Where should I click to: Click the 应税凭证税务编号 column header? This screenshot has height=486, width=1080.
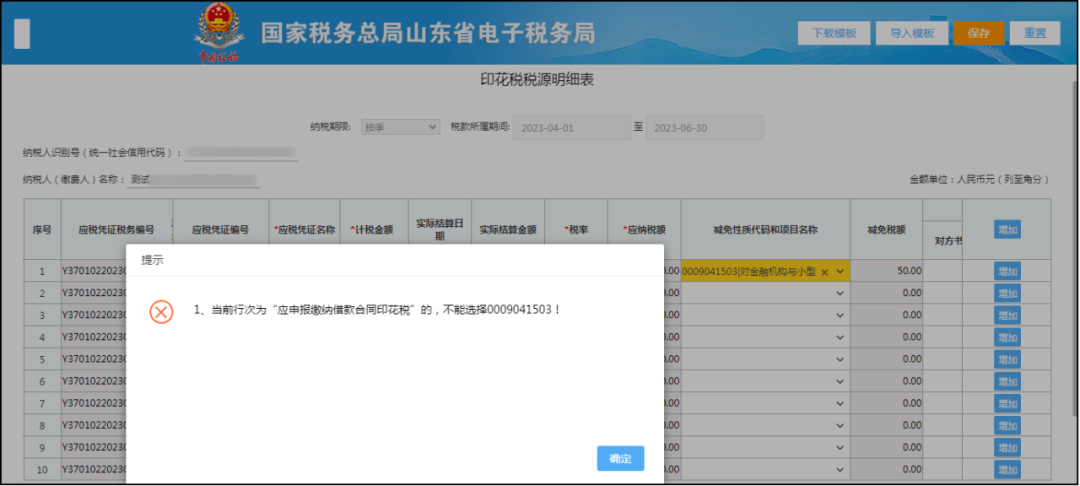tap(116, 230)
